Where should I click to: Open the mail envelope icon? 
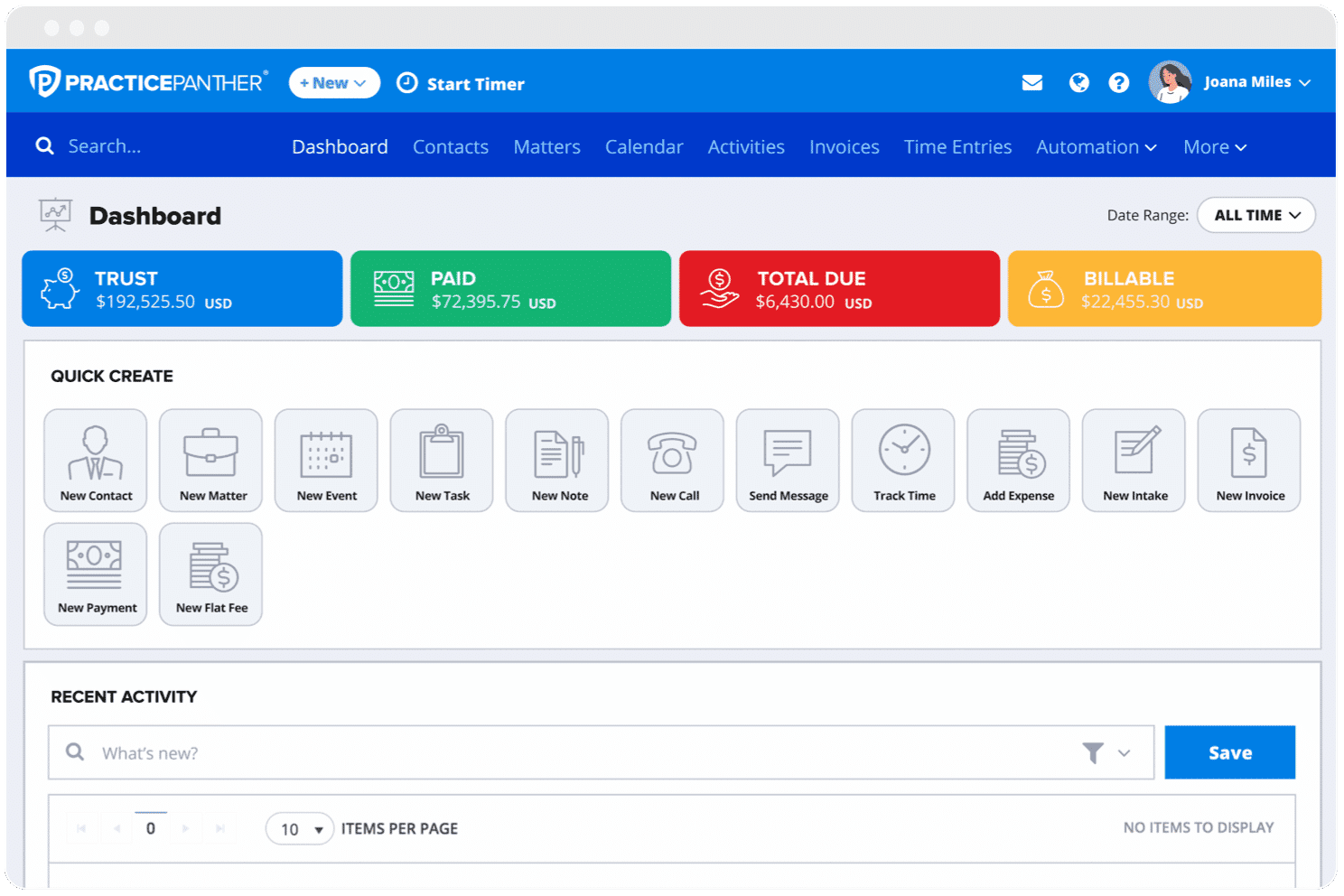pyautogui.click(x=1031, y=81)
